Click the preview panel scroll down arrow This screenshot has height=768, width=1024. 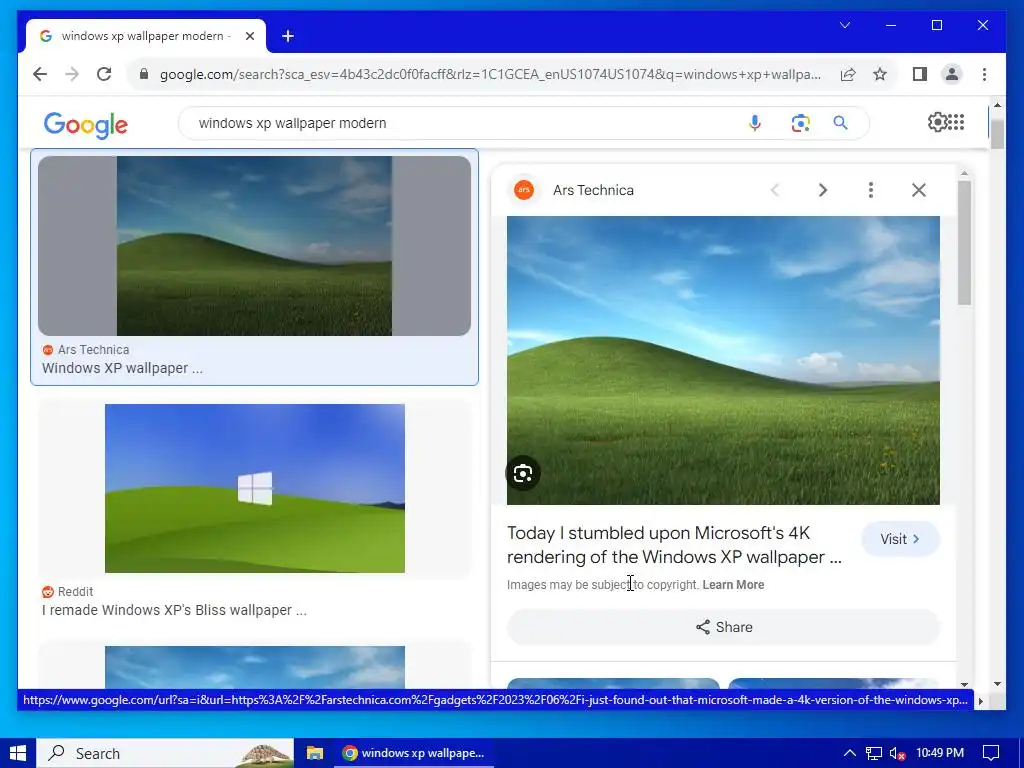pyautogui.click(x=964, y=684)
